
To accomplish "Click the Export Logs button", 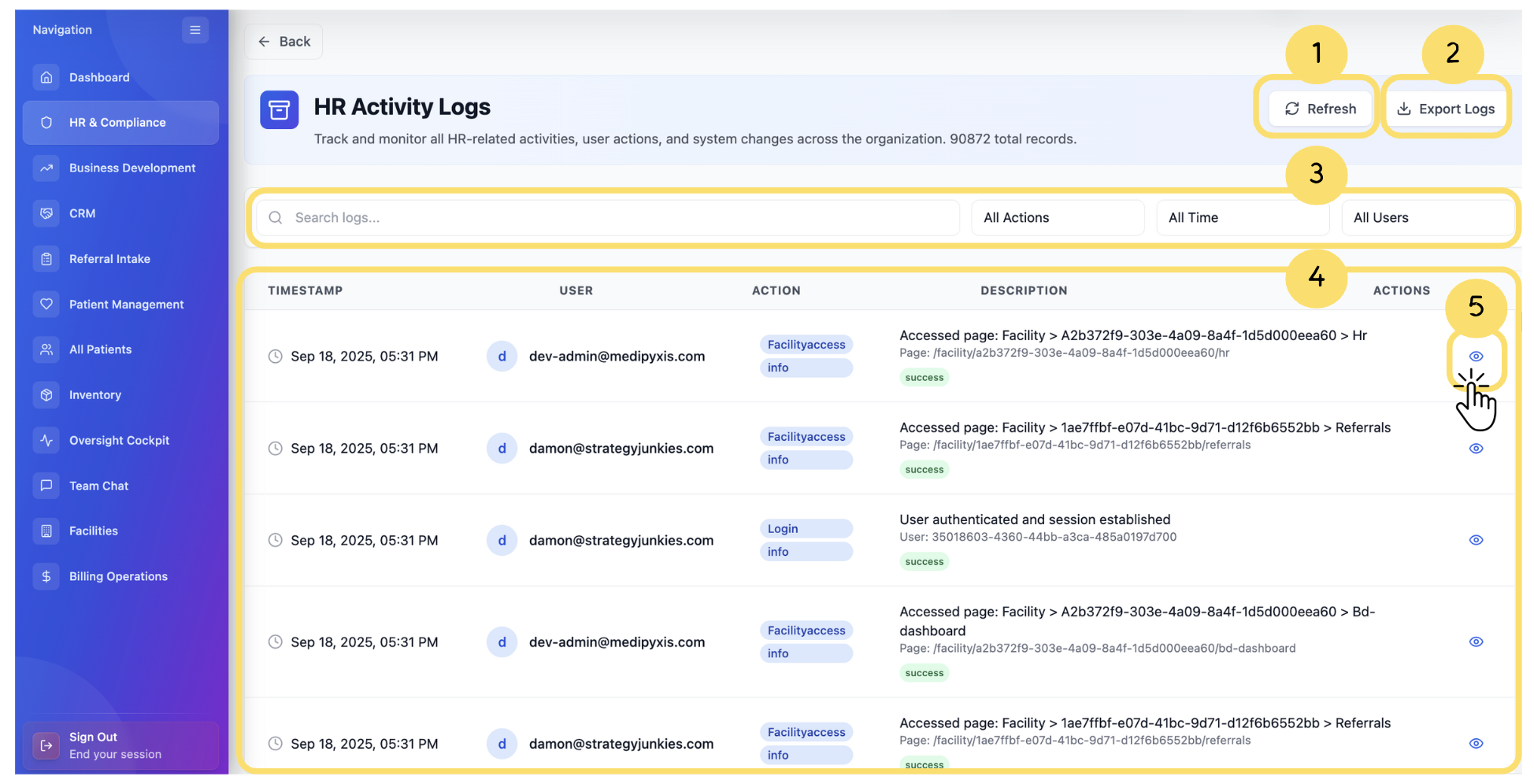I will (1446, 109).
